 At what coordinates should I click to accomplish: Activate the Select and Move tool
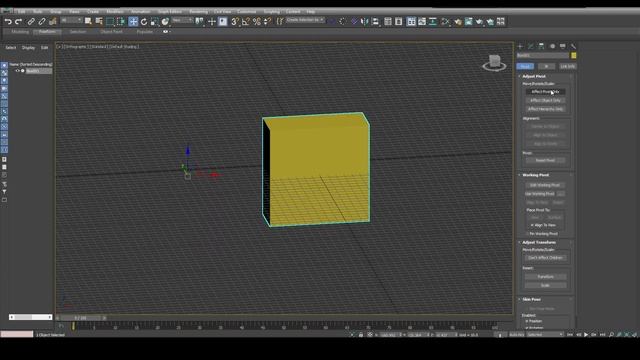[x=133, y=21]
